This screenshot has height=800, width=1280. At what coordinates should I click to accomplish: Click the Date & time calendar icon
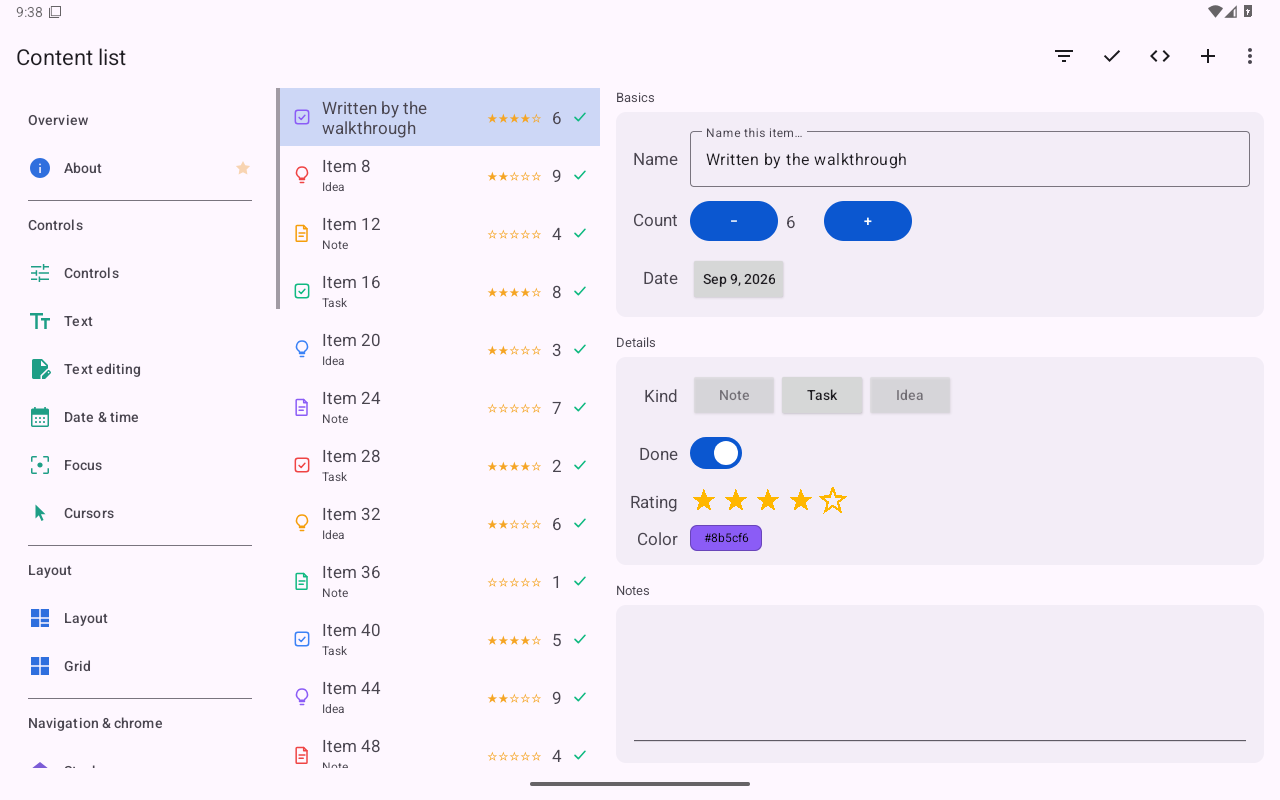[40, 417]
